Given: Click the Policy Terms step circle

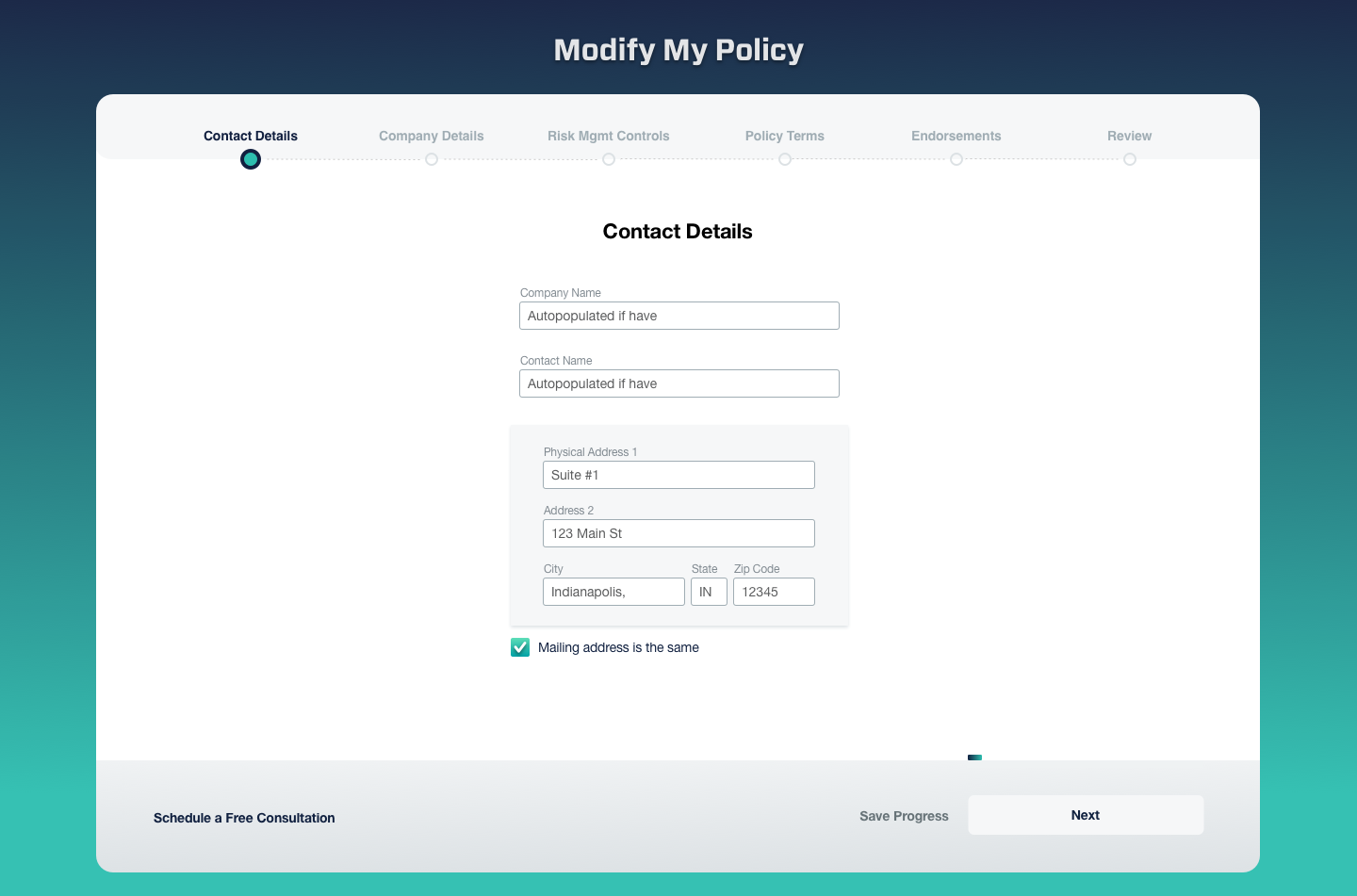Looking at the screenshot, I should 785,159.
